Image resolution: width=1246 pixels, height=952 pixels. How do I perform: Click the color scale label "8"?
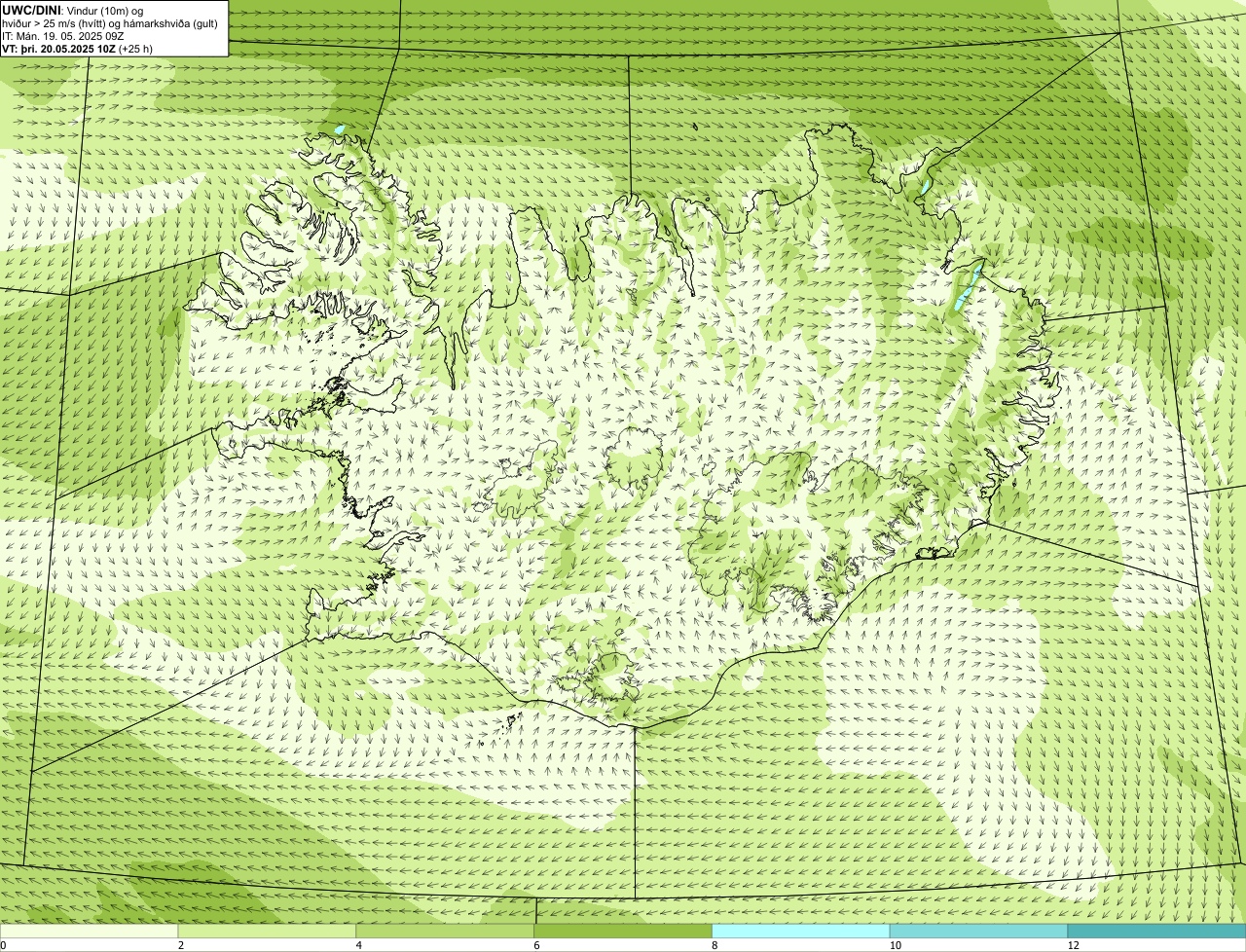(x=715, y=945)
